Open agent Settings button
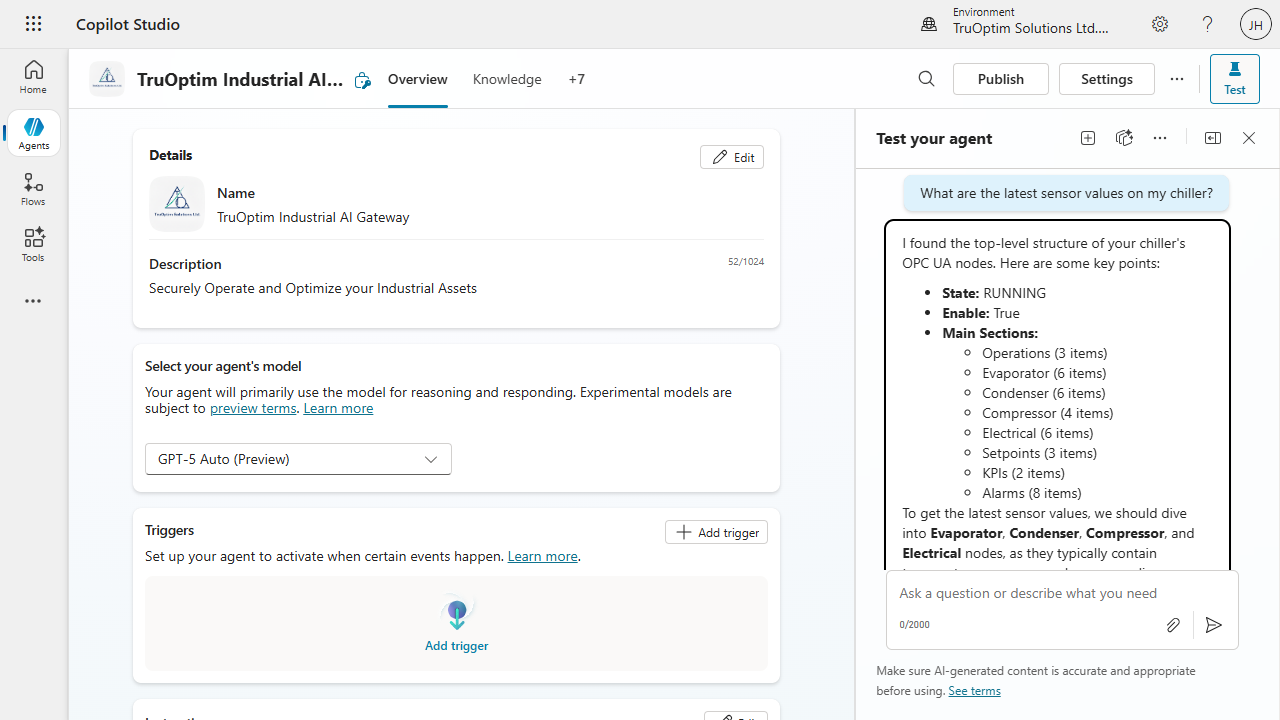This screenshot has height=720, width=1280. [x=1107, y=79]
